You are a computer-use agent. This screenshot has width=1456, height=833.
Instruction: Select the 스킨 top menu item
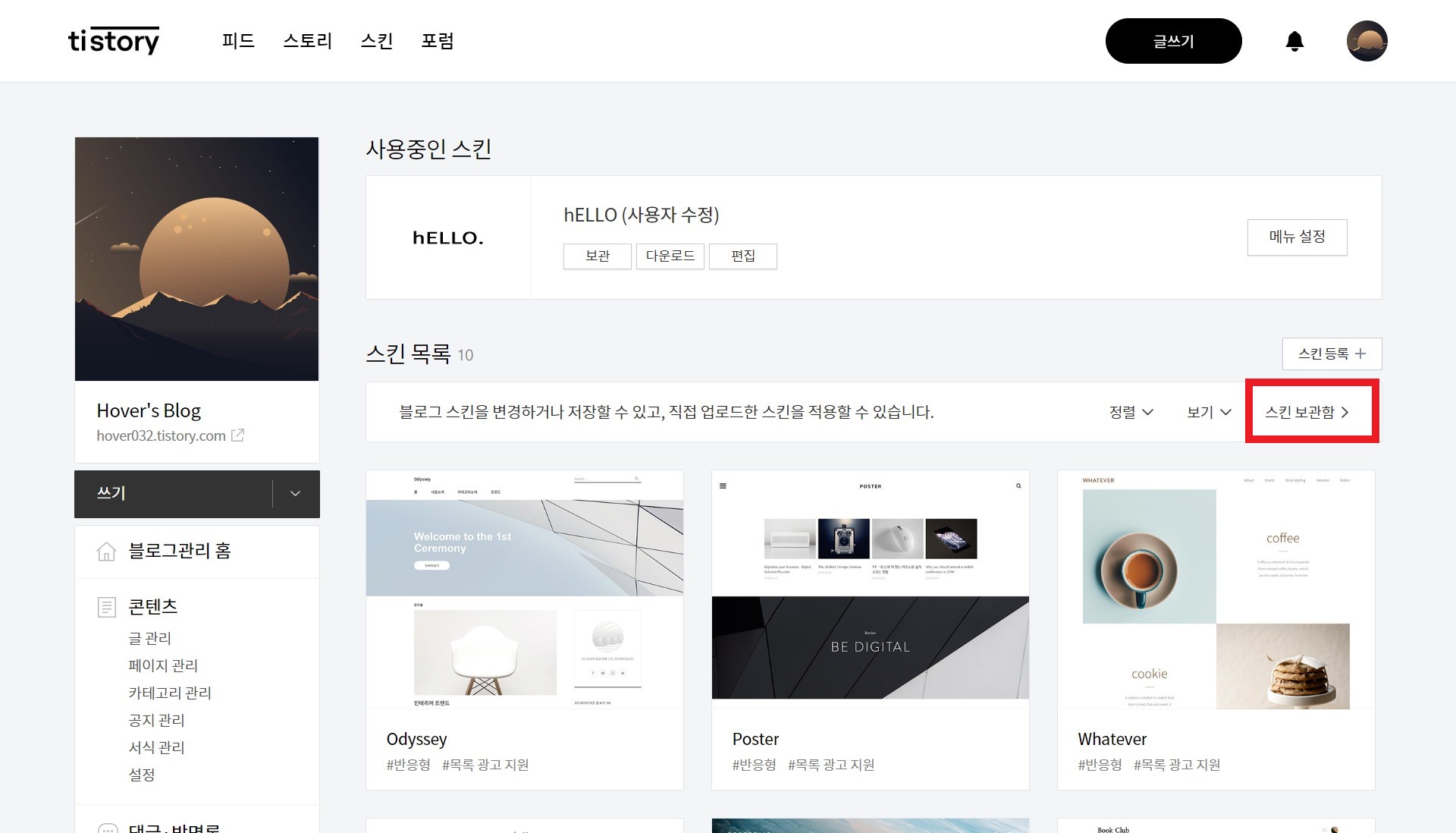click(377, 41)
